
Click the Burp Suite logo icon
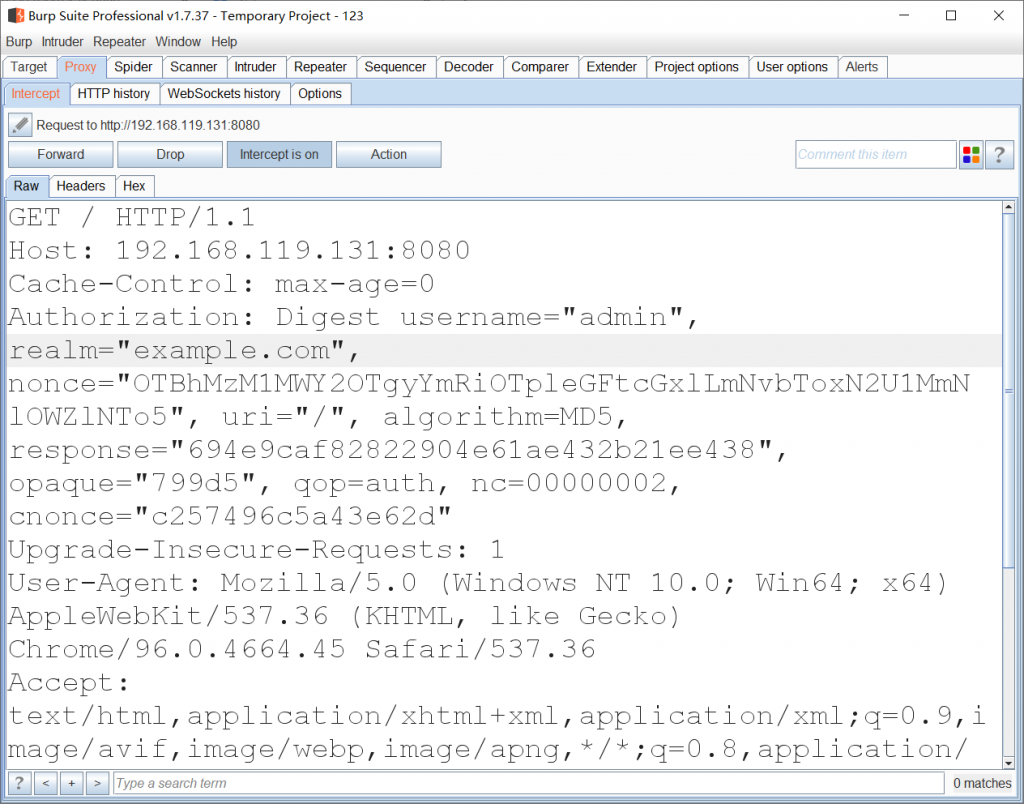[x=16, y=15]
